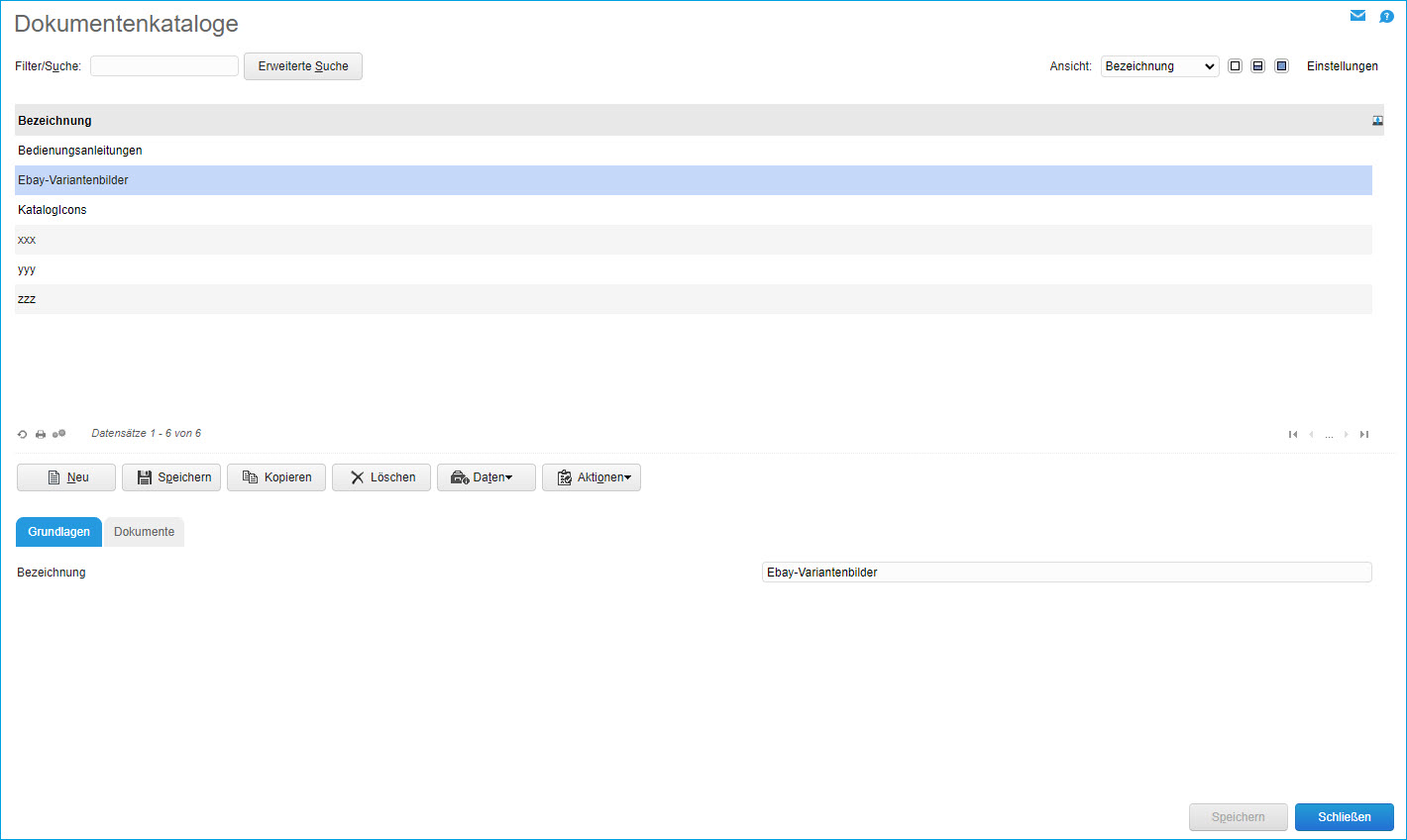Viewport: 1407px width, 840px height.
Task: Go to the last page of records
Action: click(1364, 434)
